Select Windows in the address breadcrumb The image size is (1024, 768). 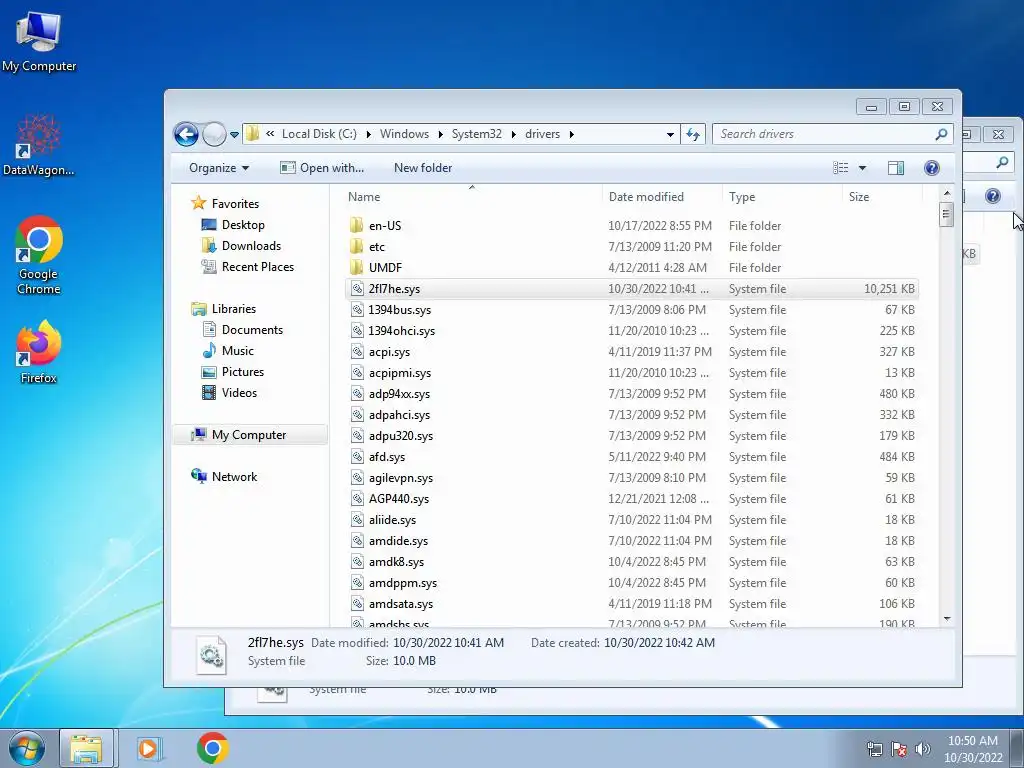[404, 134]
